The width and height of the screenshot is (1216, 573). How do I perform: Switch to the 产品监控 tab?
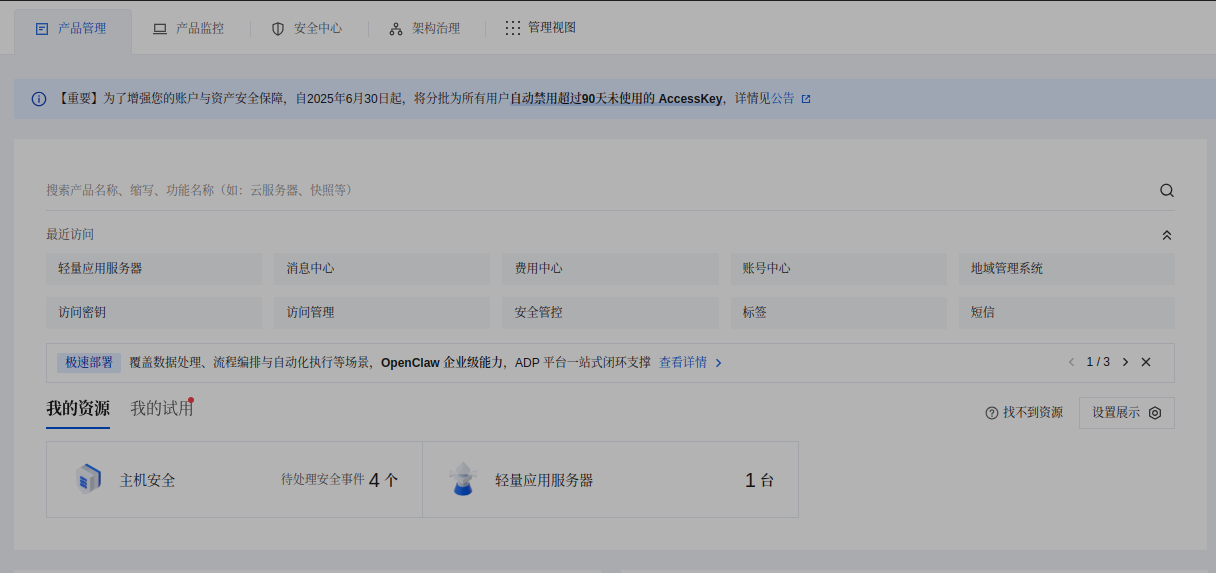(188, 29)
